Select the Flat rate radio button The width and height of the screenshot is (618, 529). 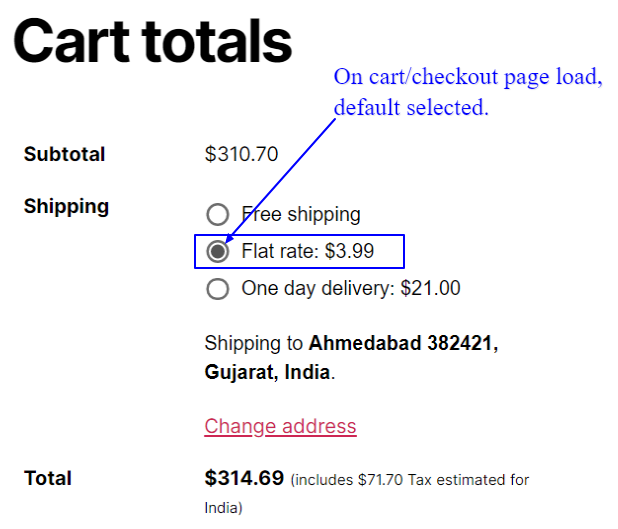coord(217,251)
